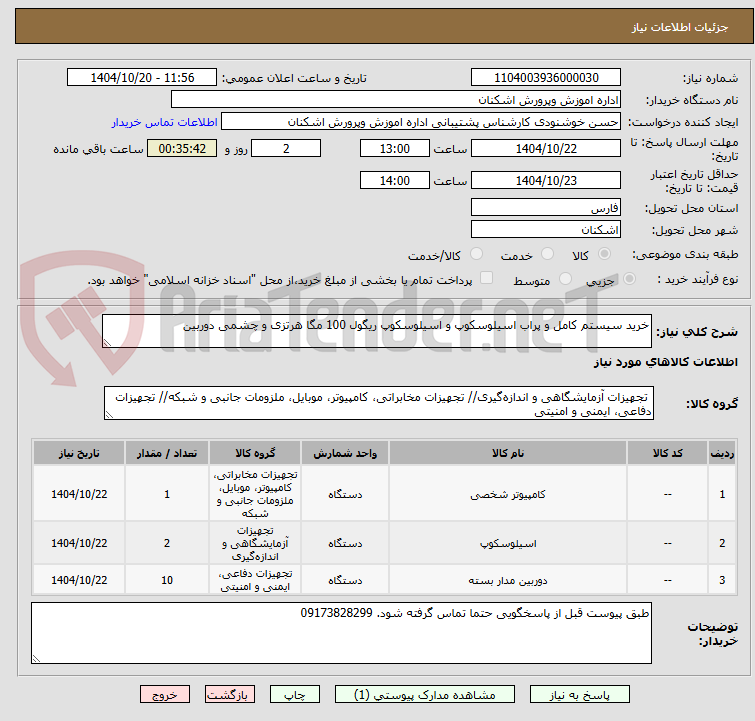Open اطلاعات تماس خریدار link
Viewport: 755px width, 721px height.
pyautogui.click(x=165, y=122)
